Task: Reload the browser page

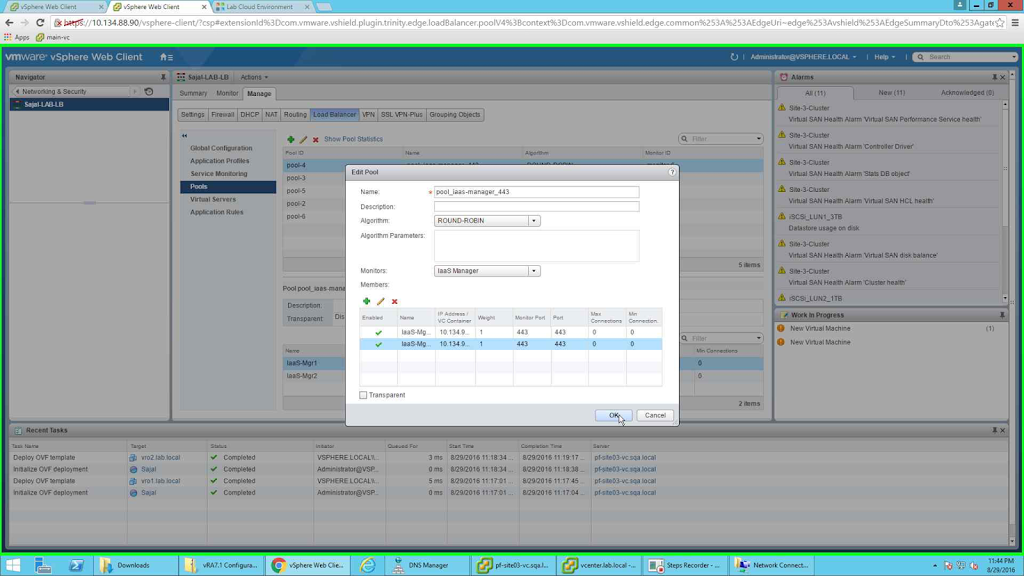Action: 40,22
